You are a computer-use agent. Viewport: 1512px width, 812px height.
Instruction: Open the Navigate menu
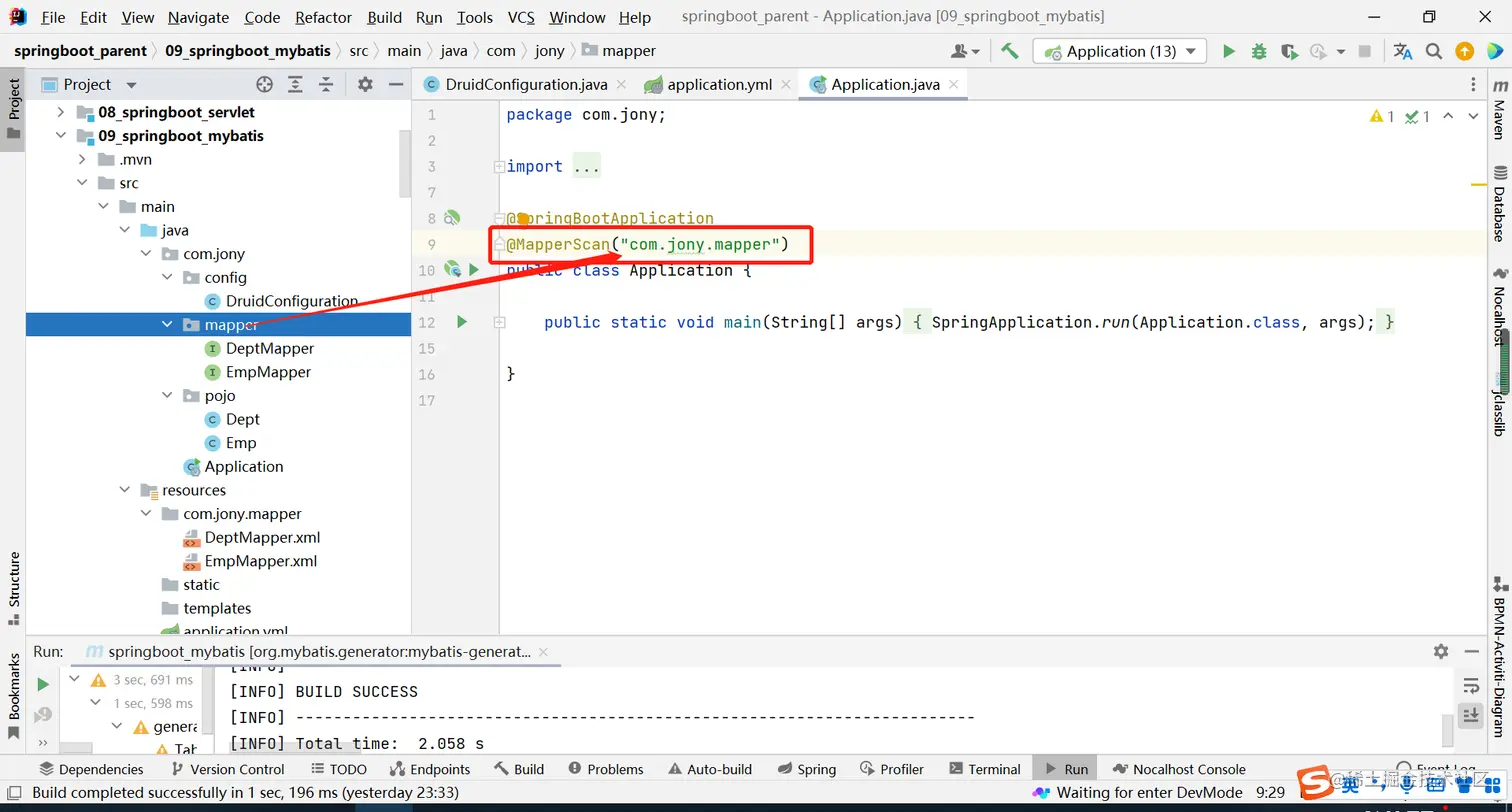tap(198, 17)
